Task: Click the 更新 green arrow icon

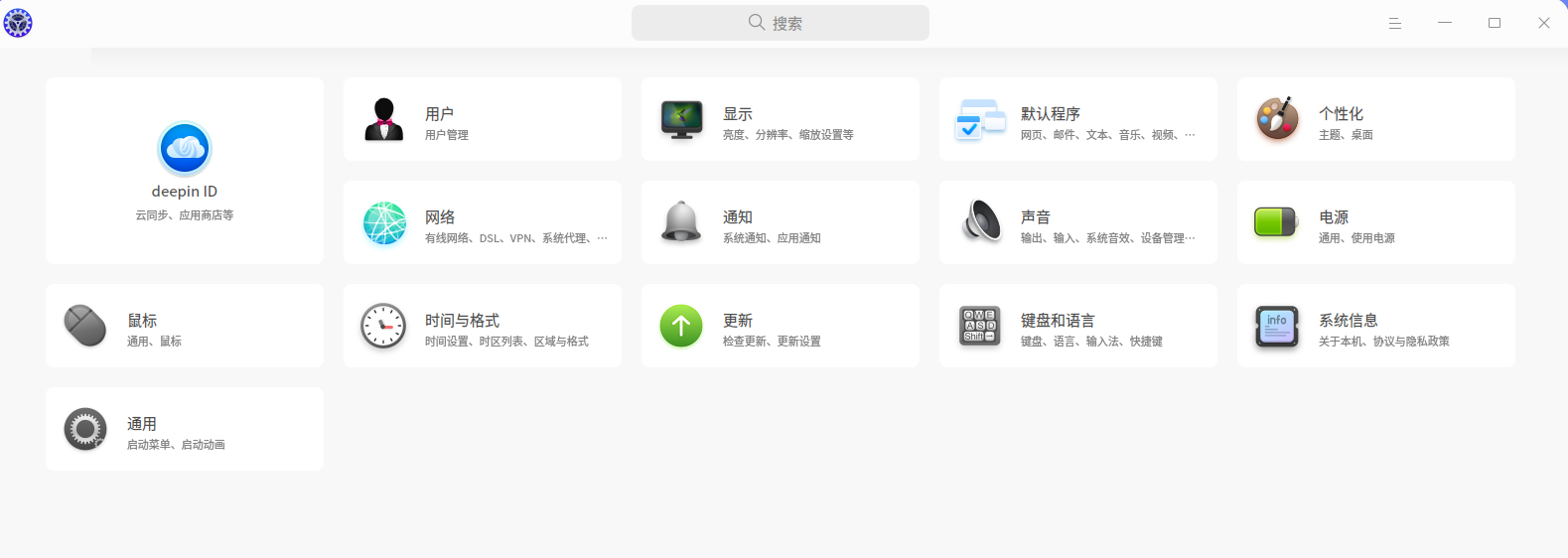Action: pos(681,326)
